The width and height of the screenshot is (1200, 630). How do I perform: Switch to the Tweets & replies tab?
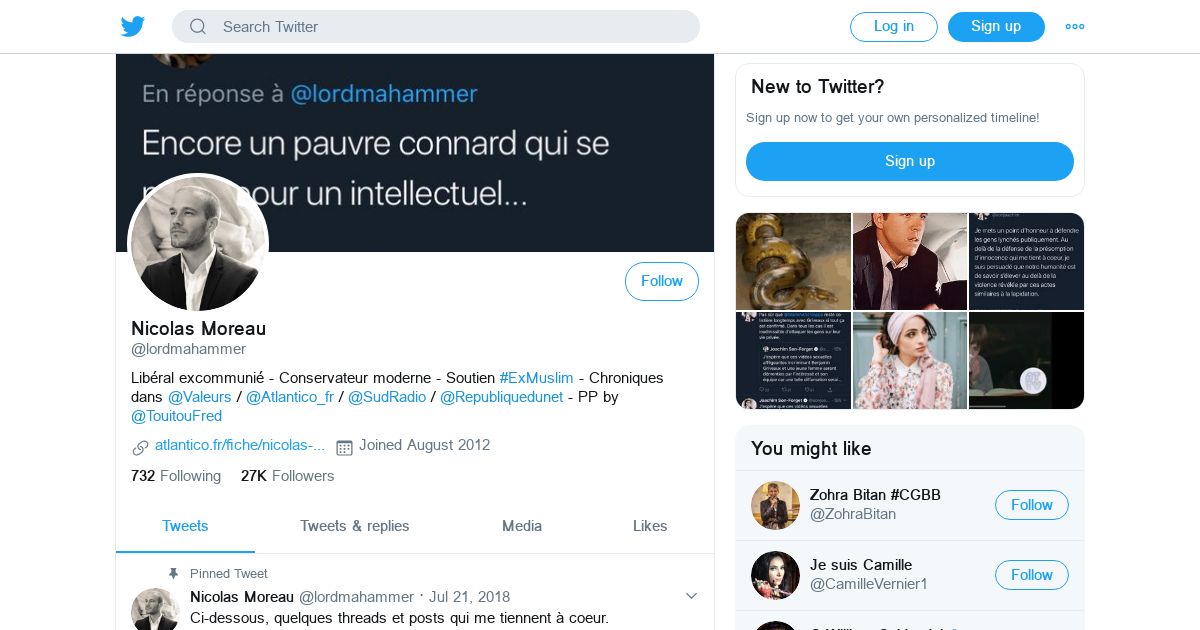pos(354,526)
